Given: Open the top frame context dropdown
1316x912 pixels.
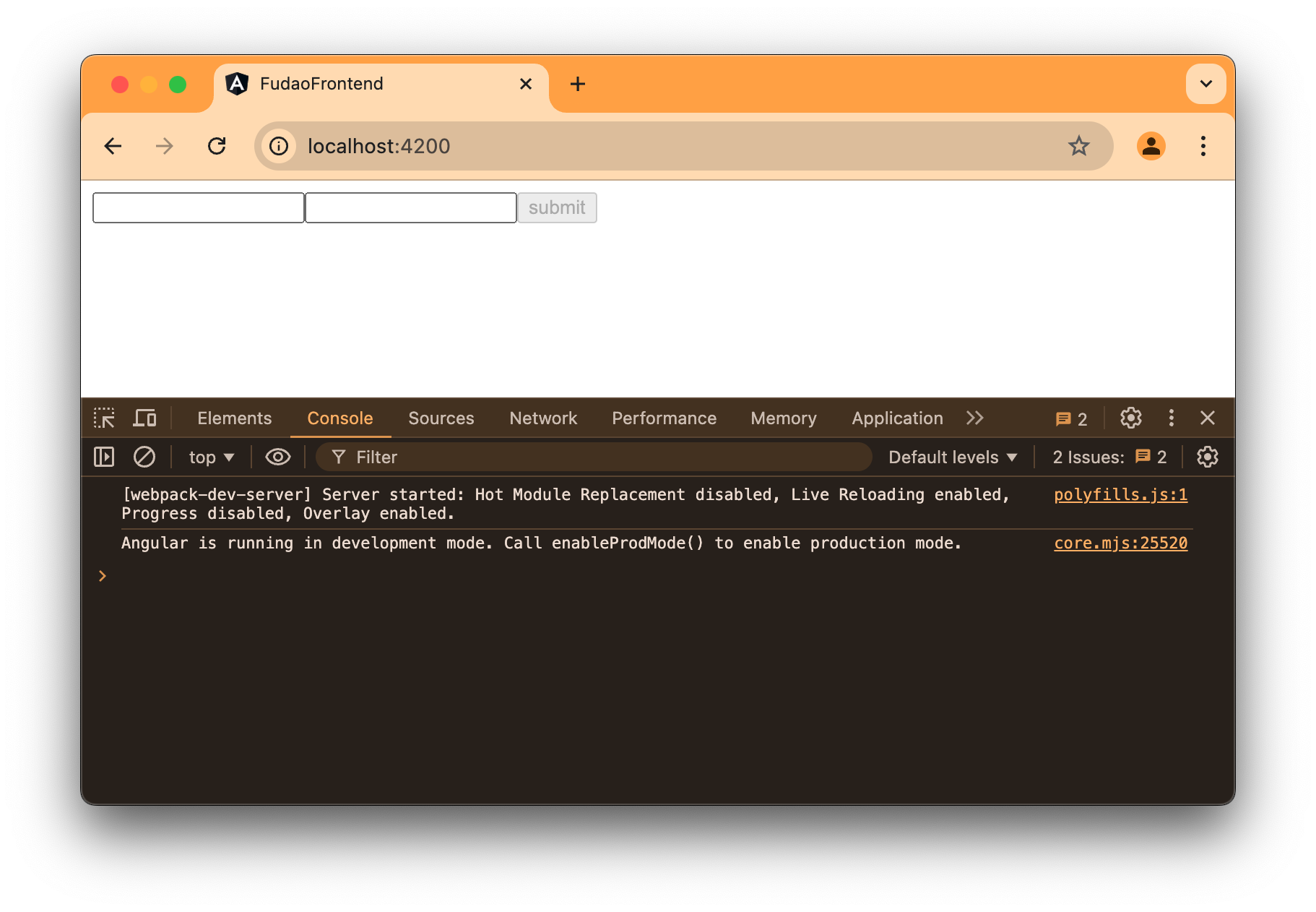Looking at the screenshot, I should tap(210, 457).
